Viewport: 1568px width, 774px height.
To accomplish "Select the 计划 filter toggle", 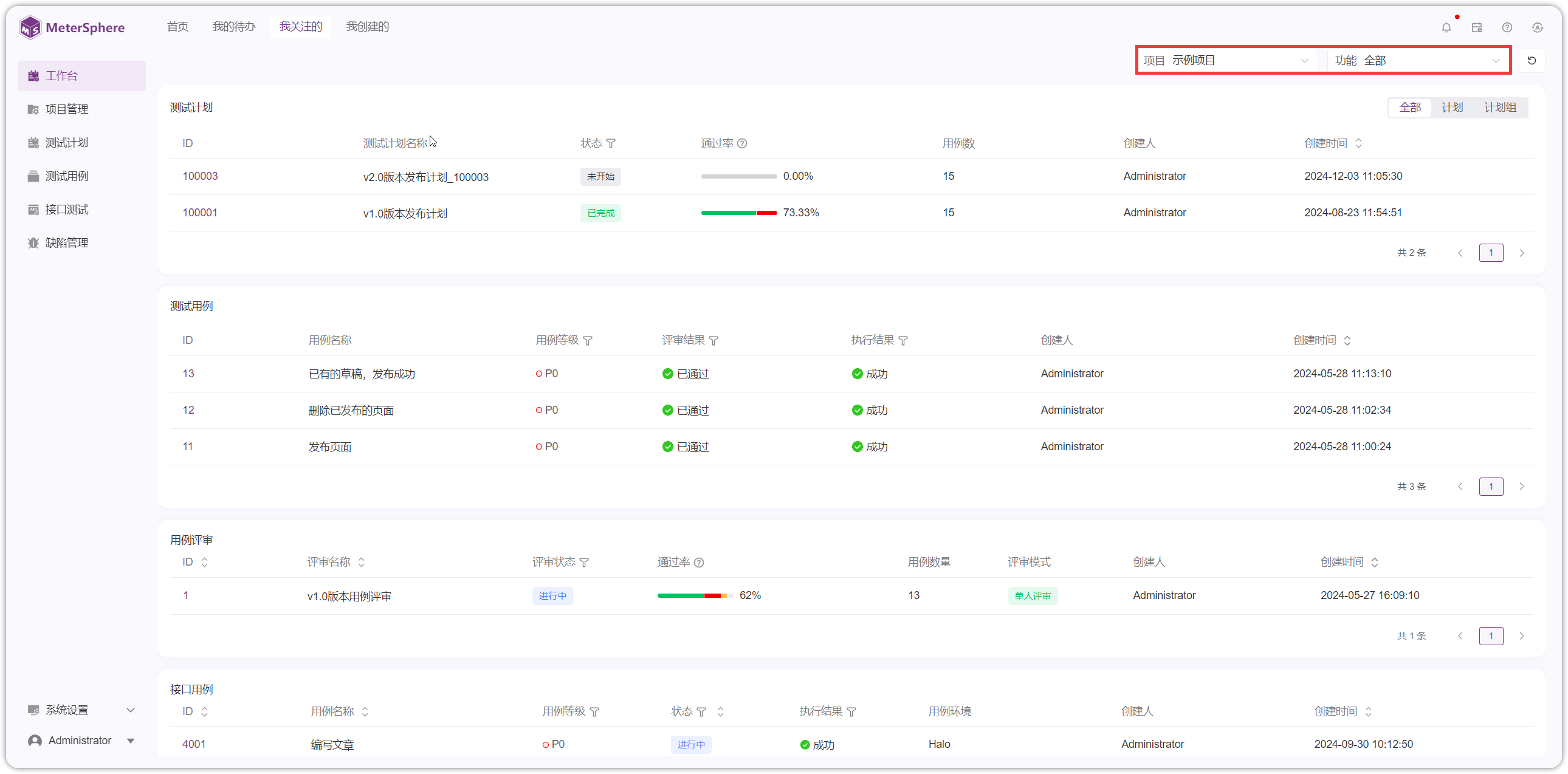I will (x=1453, y=108).
